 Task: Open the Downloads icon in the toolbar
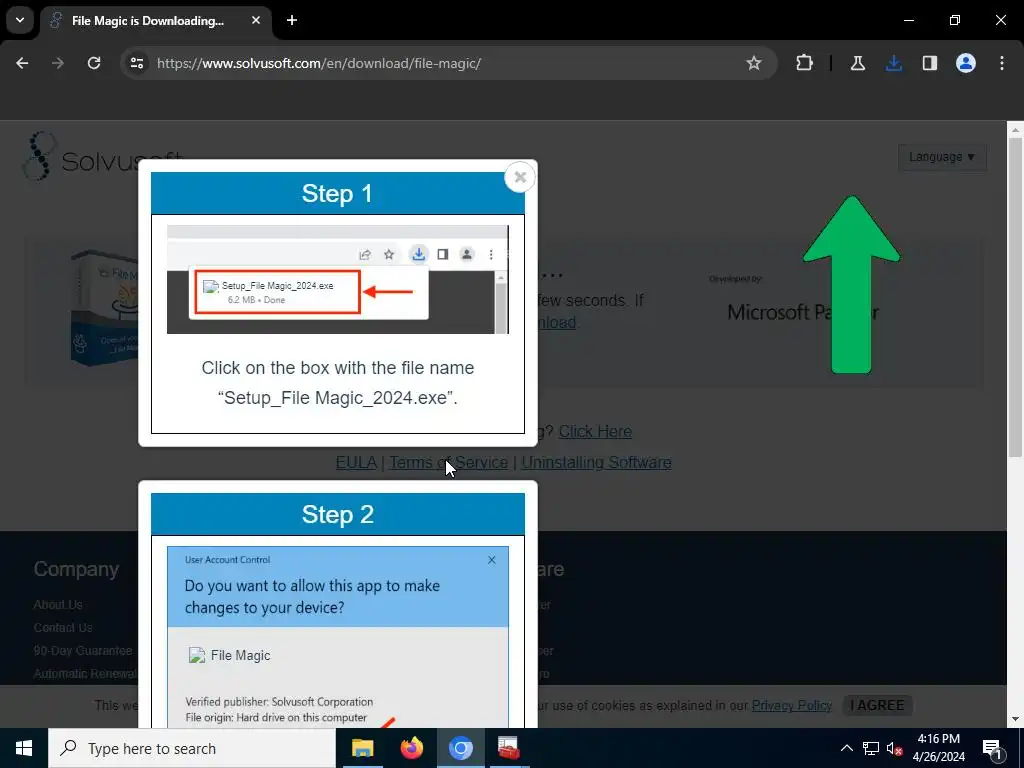point(893,63)
